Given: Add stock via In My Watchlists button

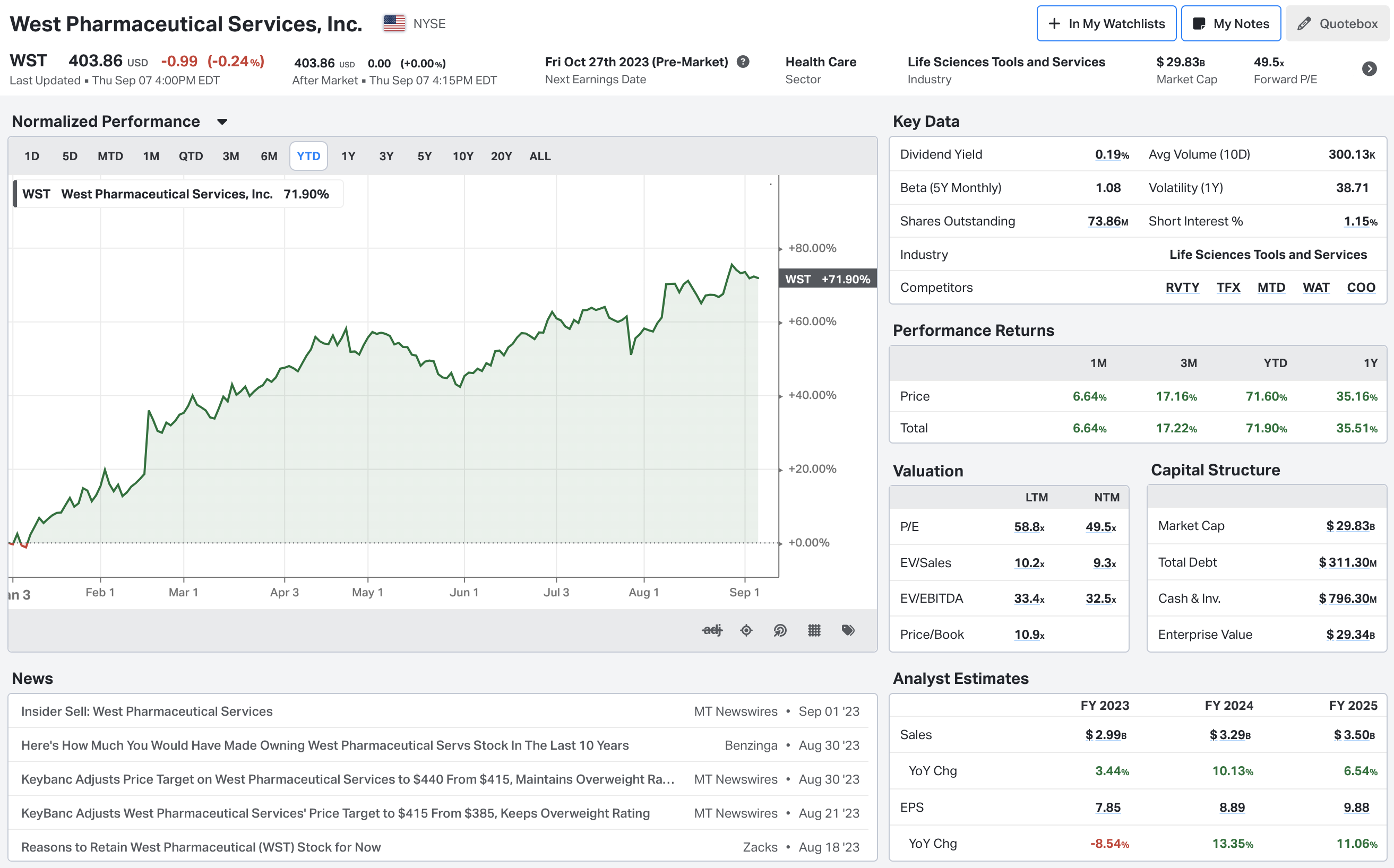Looking at the screenshot, I should pos(1106,23).
